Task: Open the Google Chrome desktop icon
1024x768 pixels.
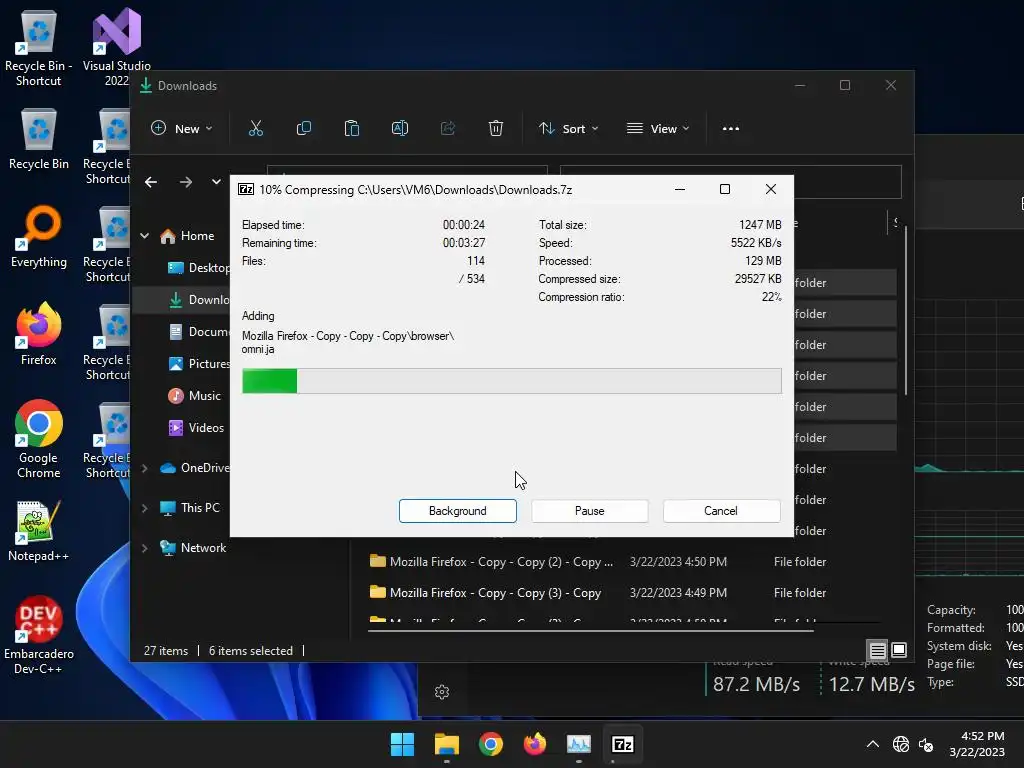Action: tap(39, 439)
